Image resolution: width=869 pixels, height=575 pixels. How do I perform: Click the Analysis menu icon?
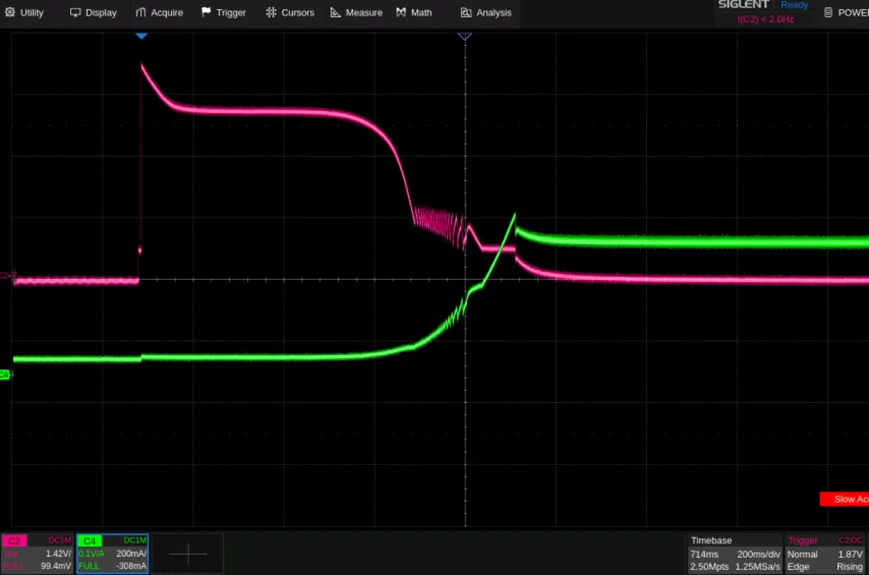(x=466, y=12)
